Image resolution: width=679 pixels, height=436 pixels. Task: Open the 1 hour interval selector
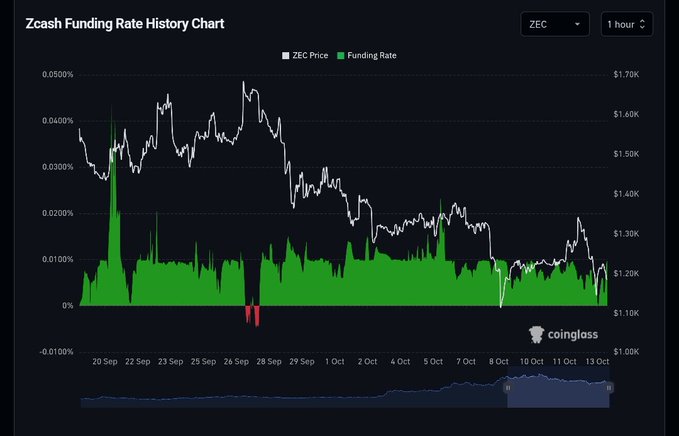(x=627, y=24)
